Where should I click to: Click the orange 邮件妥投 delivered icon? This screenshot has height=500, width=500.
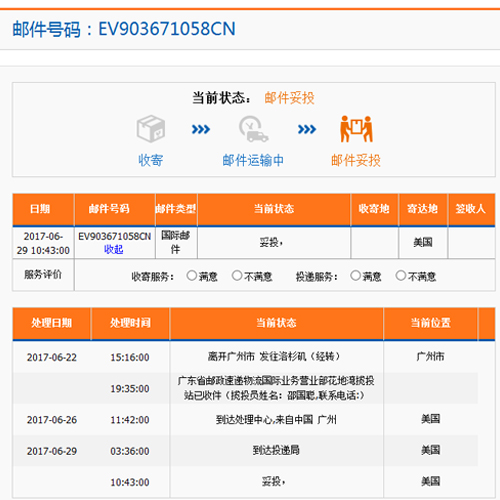pos(356,129)
